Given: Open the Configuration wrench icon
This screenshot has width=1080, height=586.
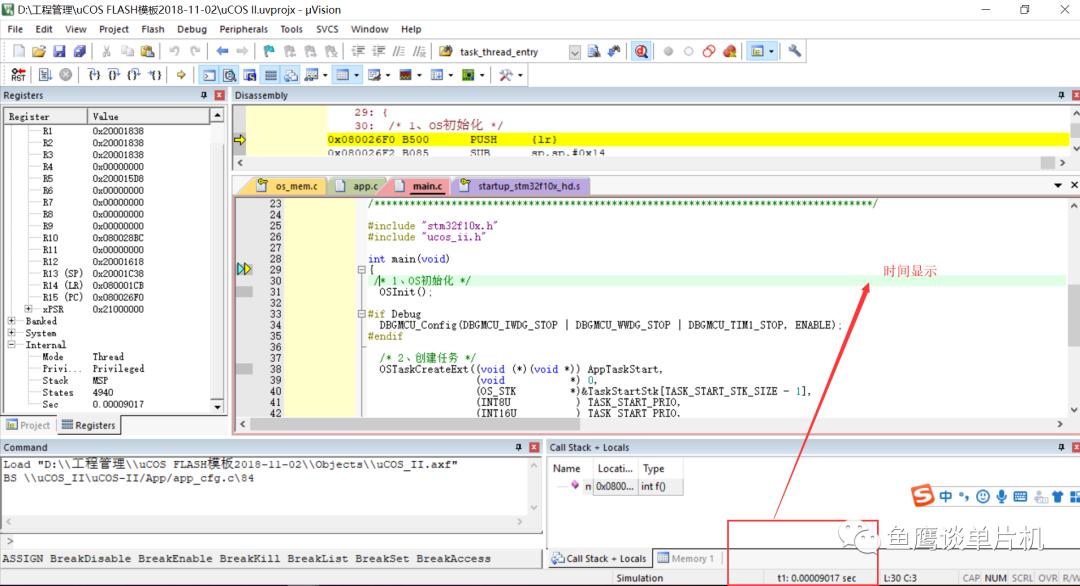Looking at the screenshot, I should 795,51.
